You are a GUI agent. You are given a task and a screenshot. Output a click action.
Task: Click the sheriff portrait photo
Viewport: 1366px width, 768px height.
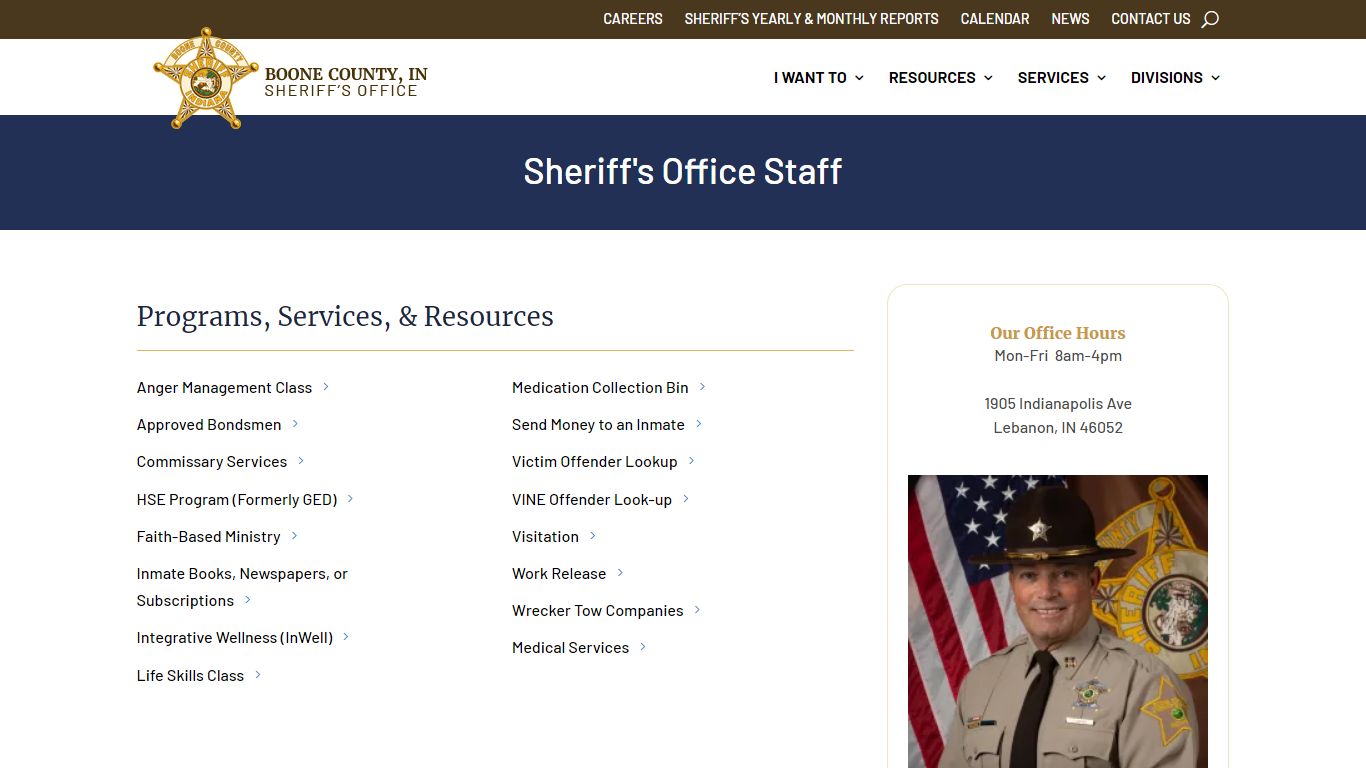[1058, 621]
